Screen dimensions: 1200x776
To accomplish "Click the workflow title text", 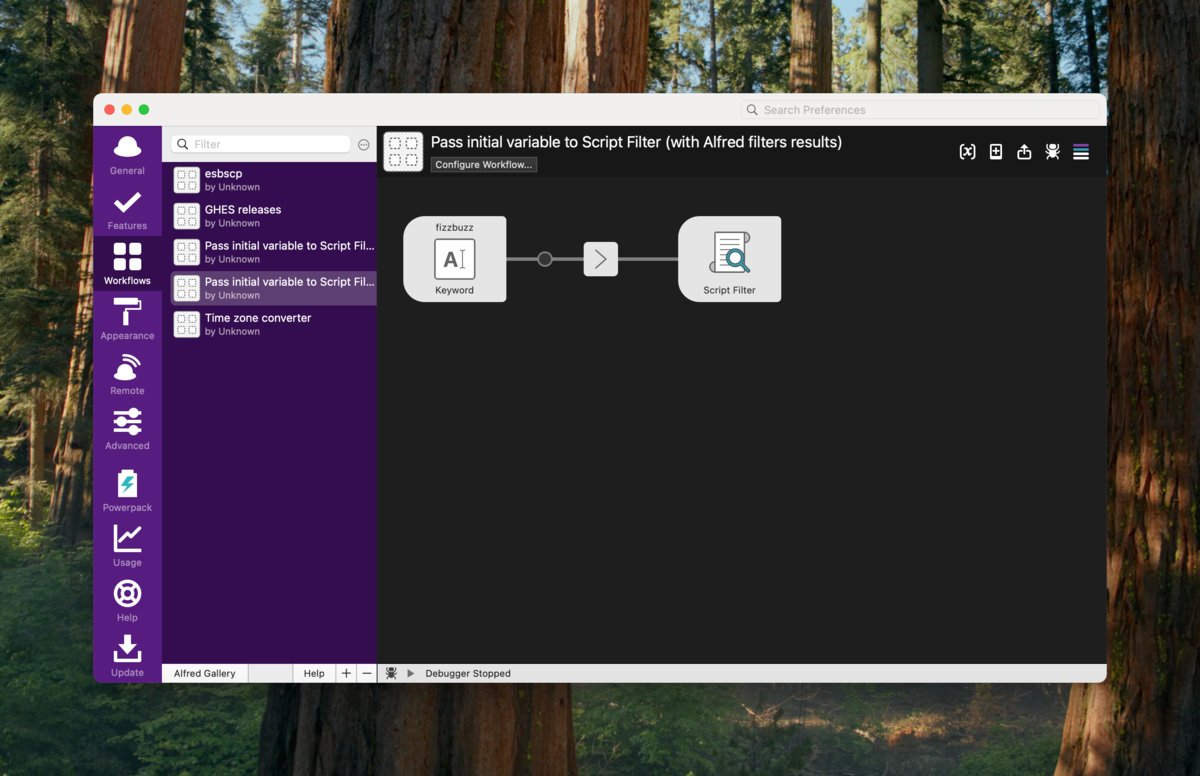I will tap(636, 142).
